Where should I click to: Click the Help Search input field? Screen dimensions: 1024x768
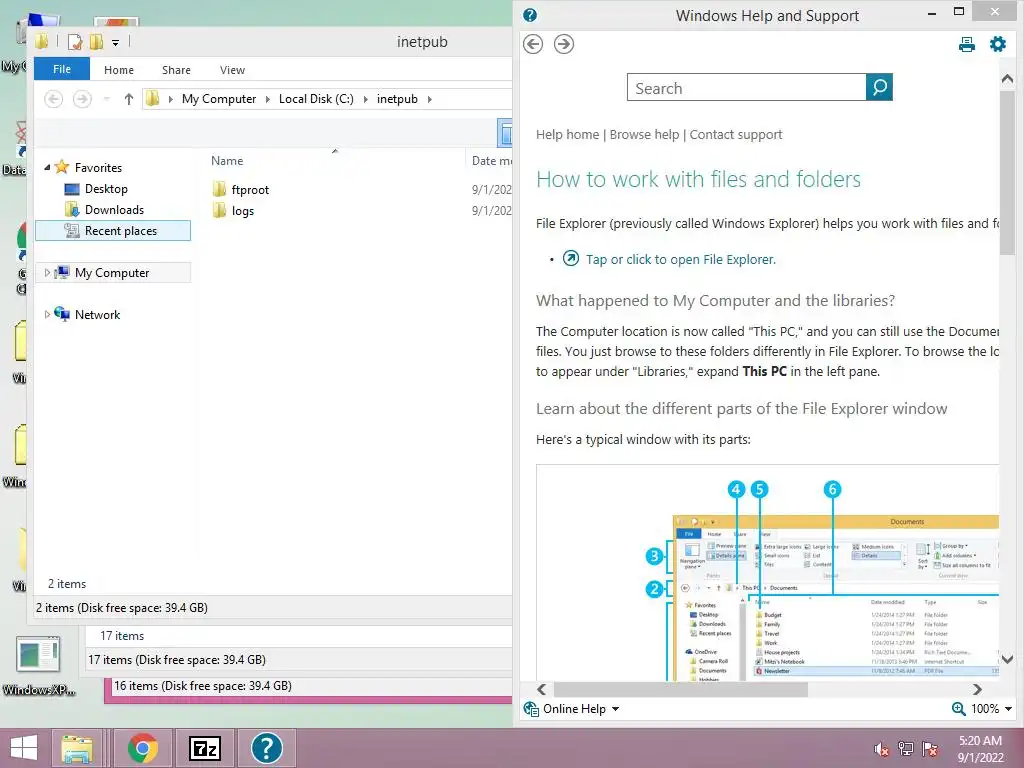coord(746,87)
